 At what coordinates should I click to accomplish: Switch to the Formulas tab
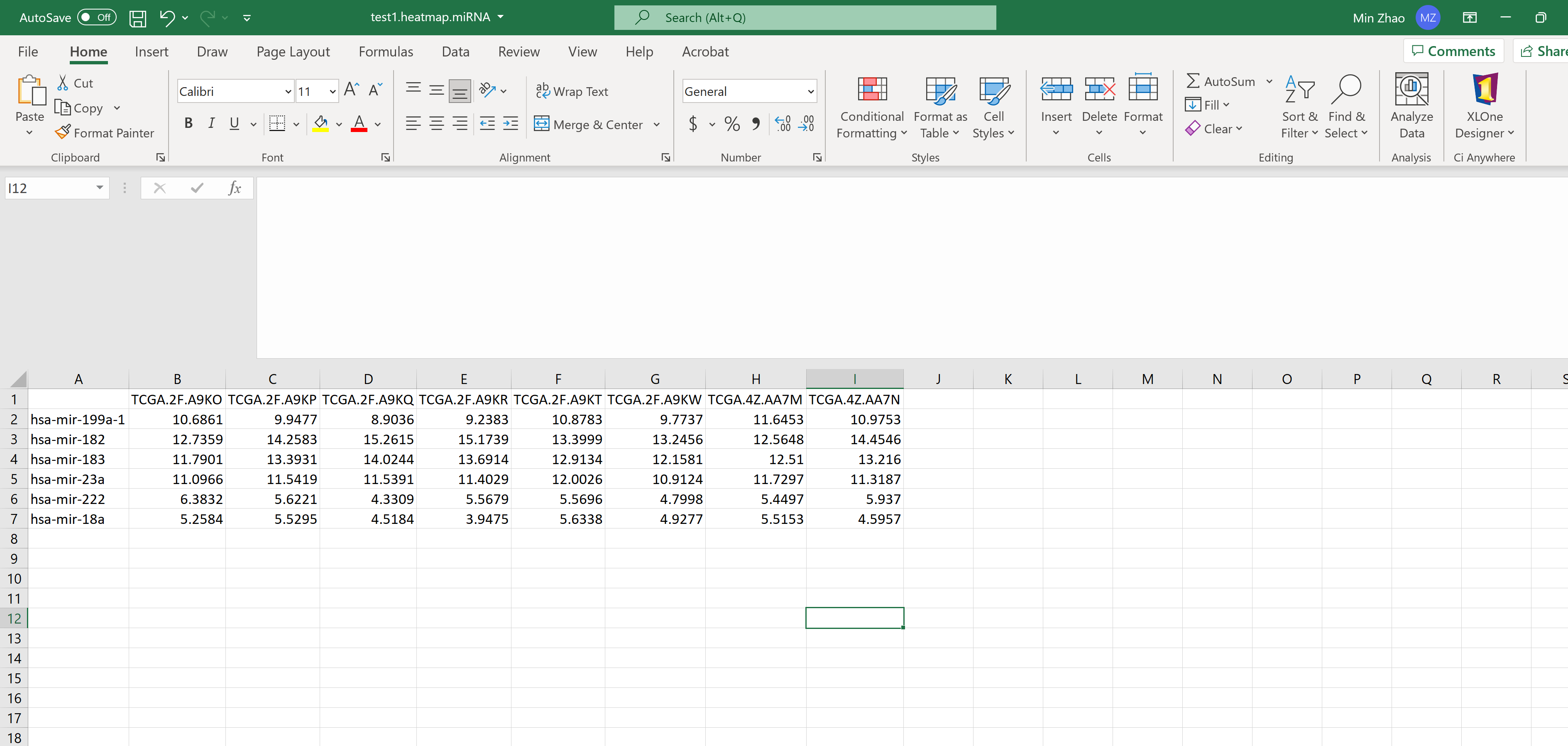(x=386, y=52)
